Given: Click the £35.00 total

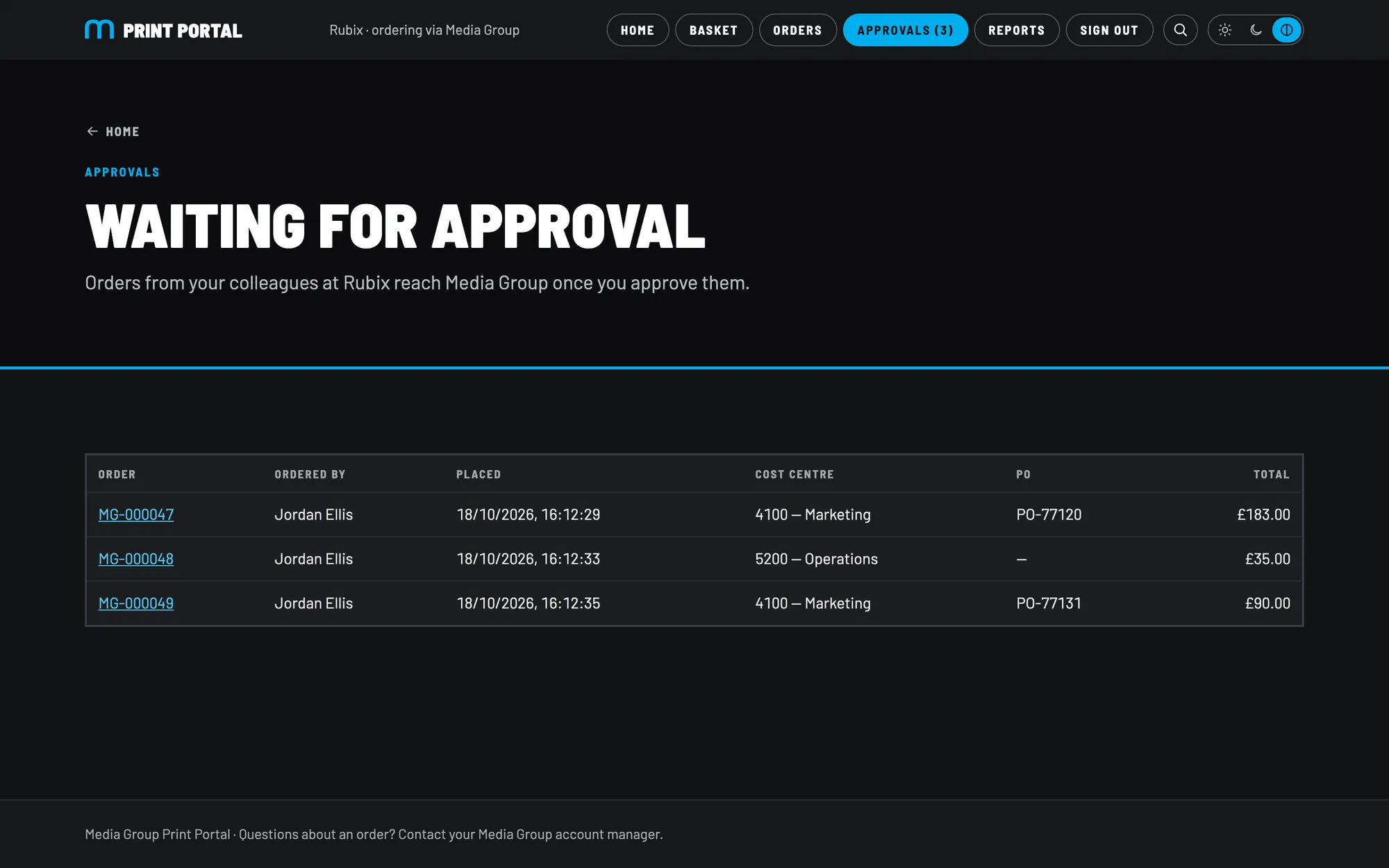Looking at the screenshot, I should [1267, 559].
